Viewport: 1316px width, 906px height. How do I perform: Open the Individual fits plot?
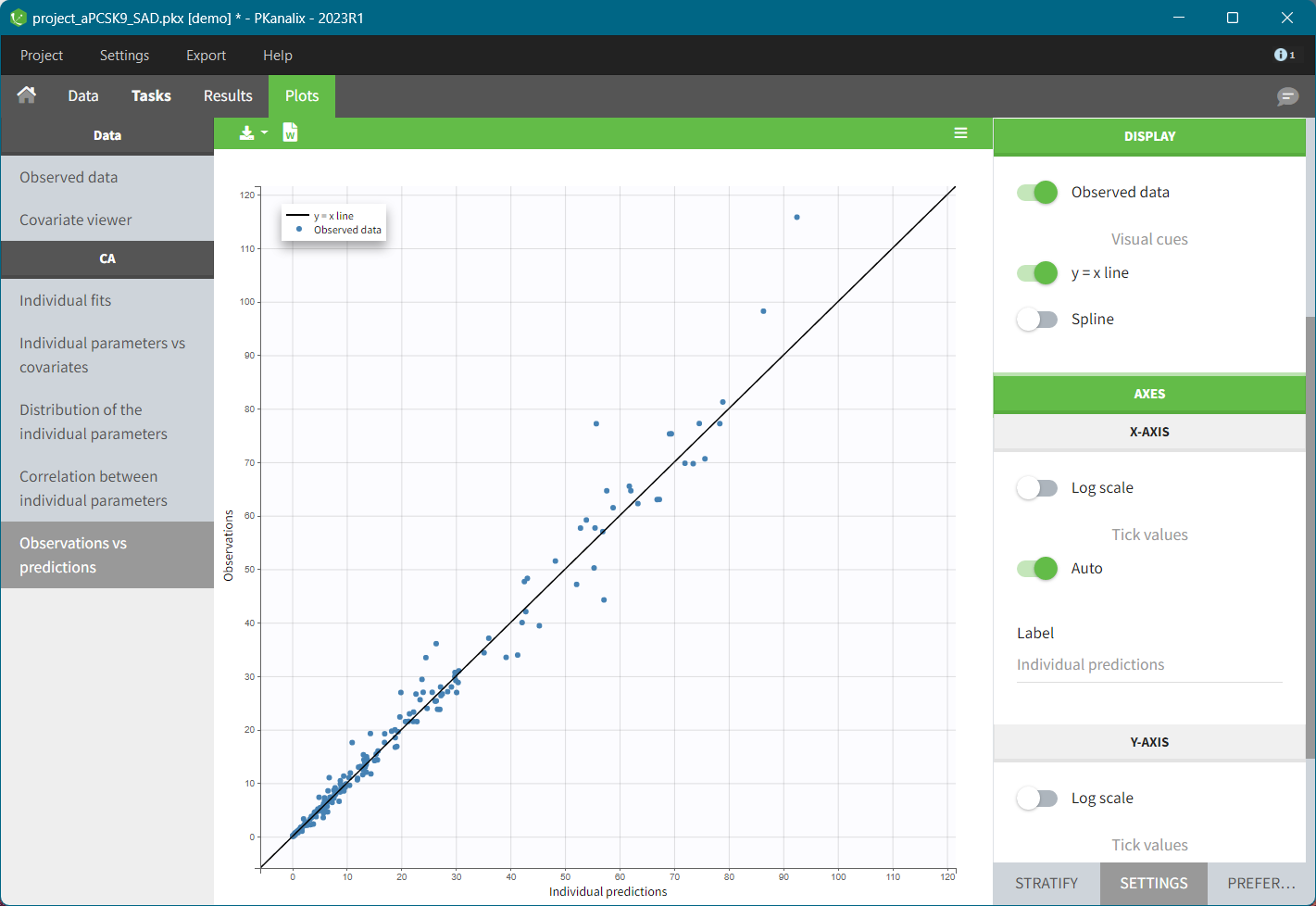pos(66,301)
